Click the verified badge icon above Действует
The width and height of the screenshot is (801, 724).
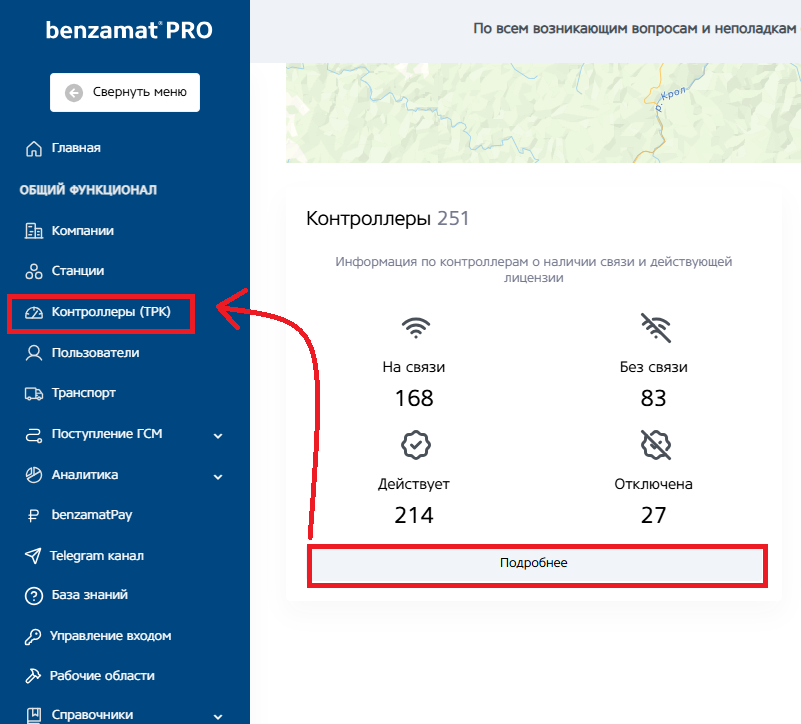pyautogui.click(x=416, y=445)
